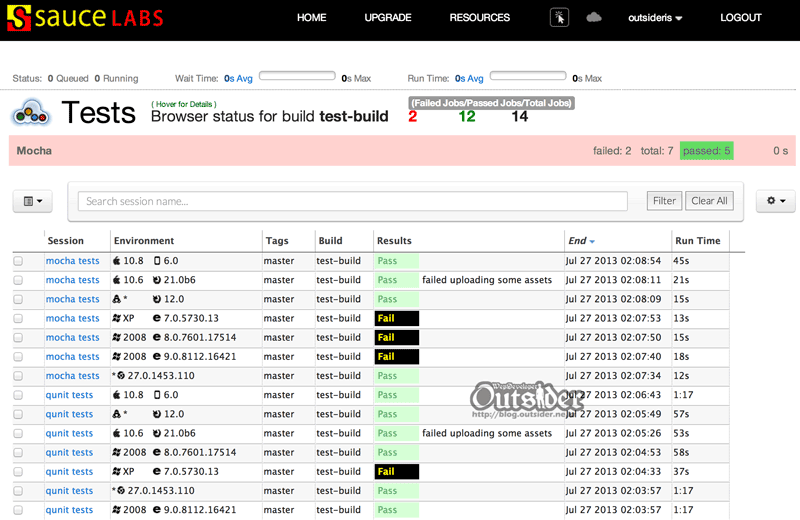Click the Results column header
800x520 pixels.
394,241
